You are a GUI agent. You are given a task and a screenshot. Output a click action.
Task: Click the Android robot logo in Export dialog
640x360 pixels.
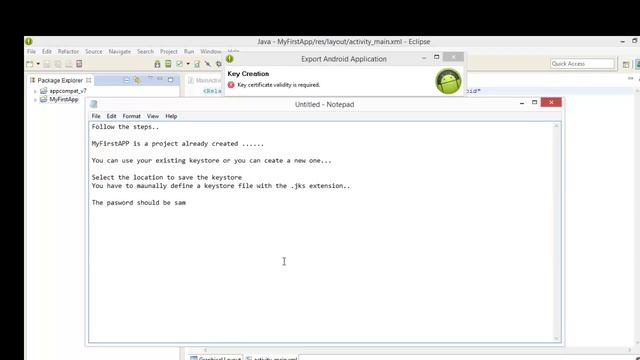(448, 81)
